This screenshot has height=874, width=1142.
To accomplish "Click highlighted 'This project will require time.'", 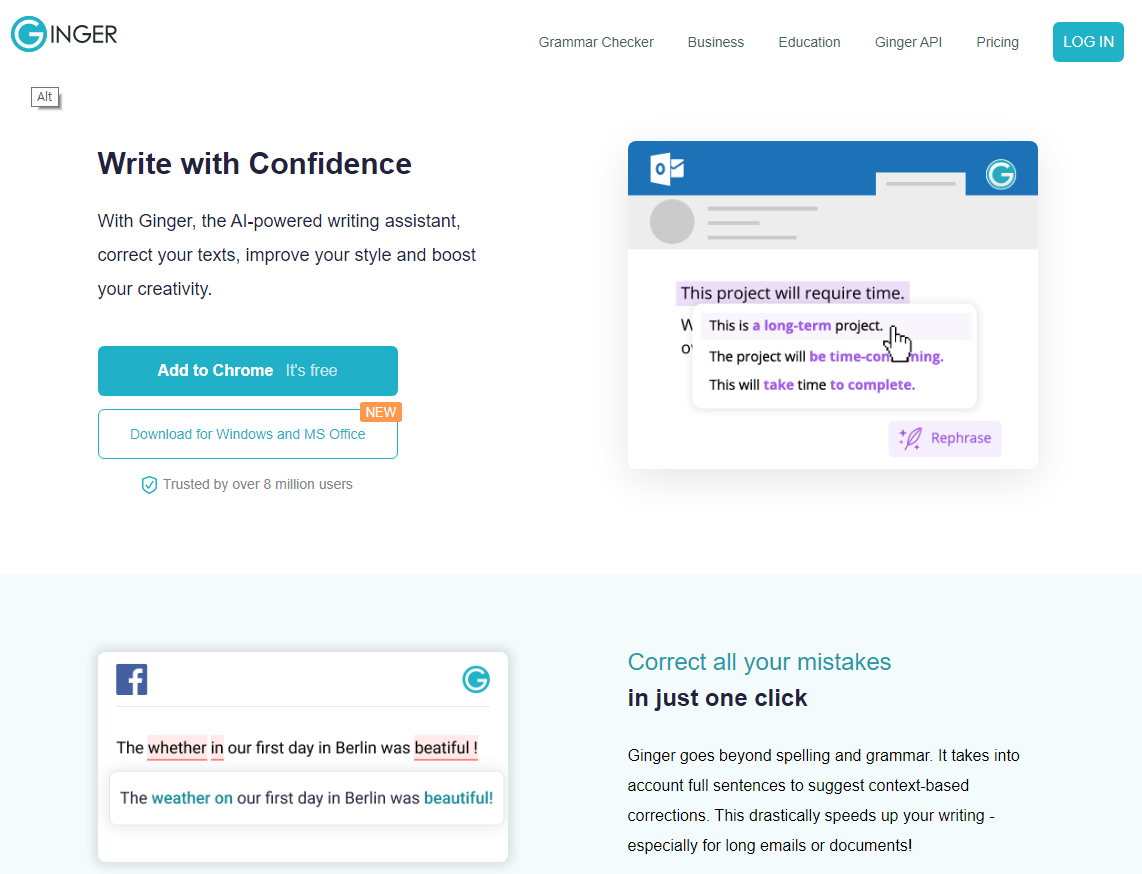I will (x=792, y=293).
